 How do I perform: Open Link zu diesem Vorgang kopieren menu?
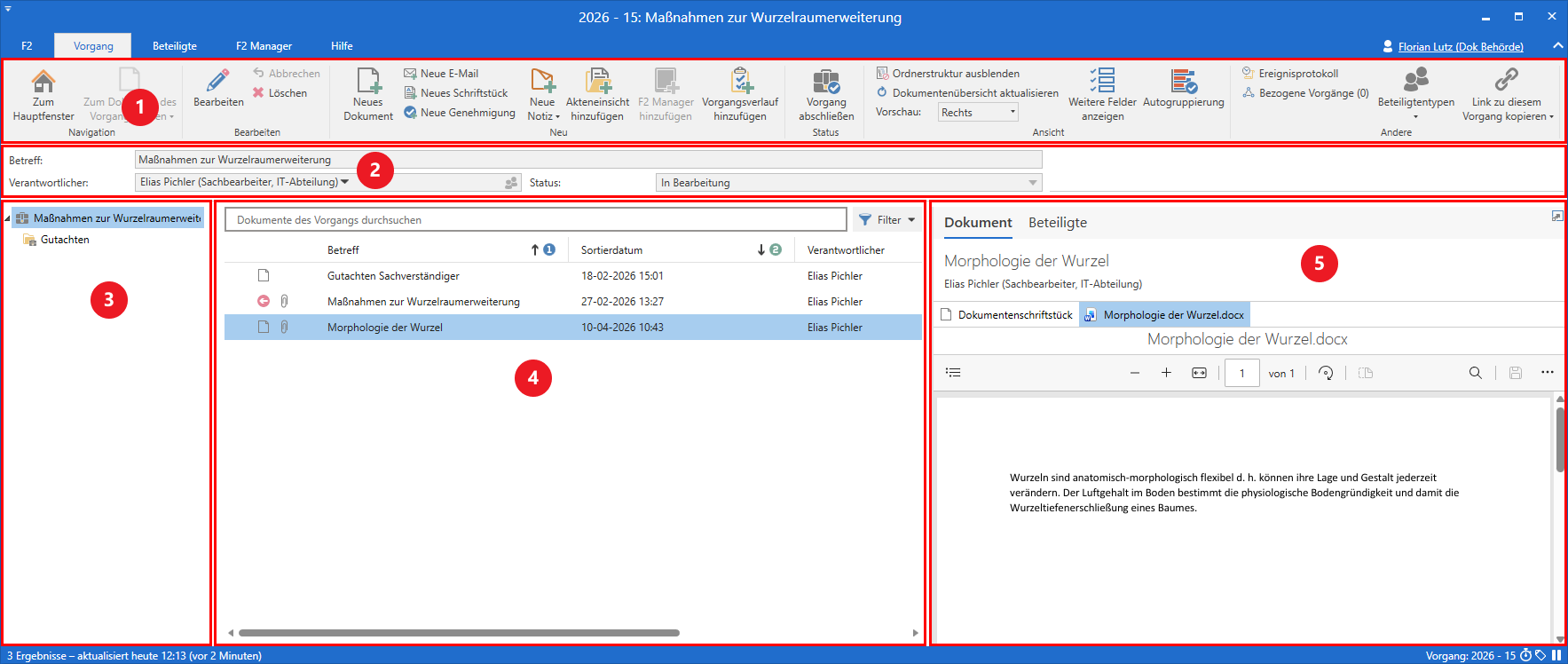(x=1507, y=95)
